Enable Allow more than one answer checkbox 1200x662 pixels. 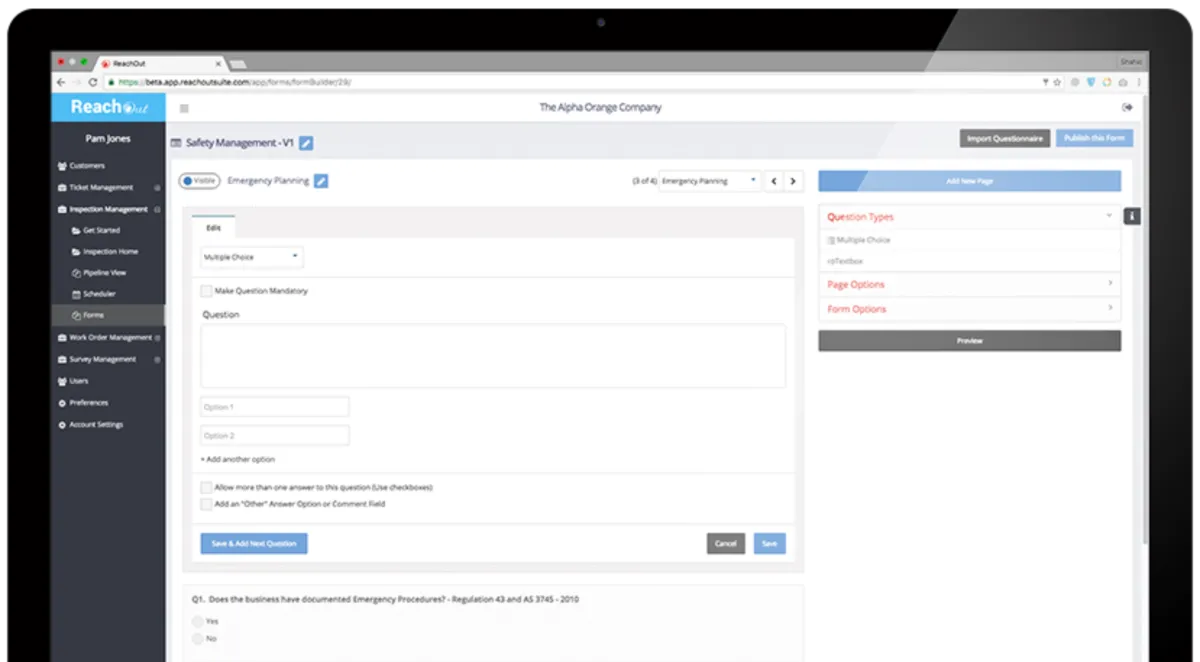pyautogui.click(x=206, y=487)
